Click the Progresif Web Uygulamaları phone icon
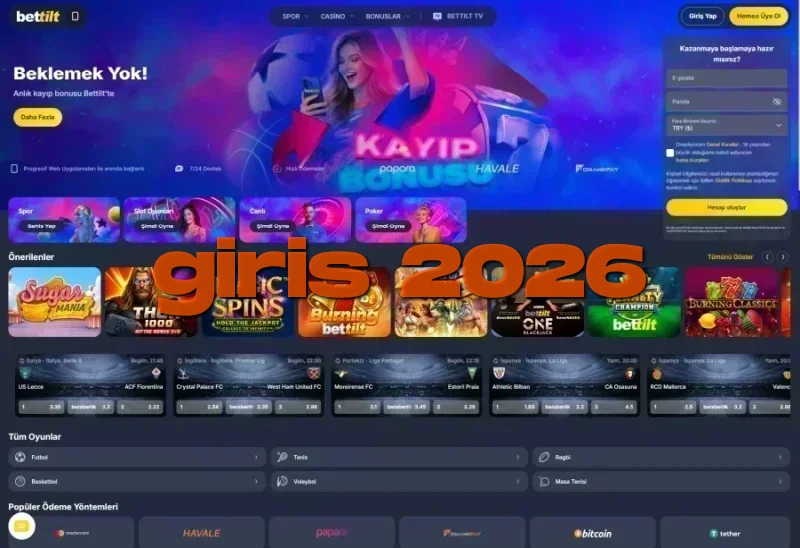Screen dimensions: 800x548 coord(14,168)
